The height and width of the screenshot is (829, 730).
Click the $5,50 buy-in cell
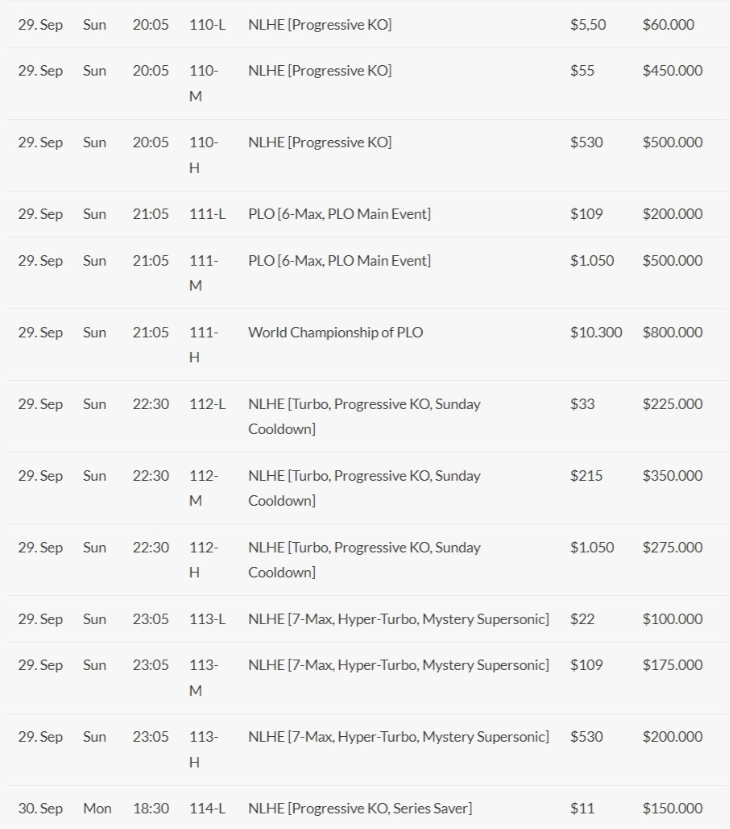pyautogui.click(x=588, y=25)
